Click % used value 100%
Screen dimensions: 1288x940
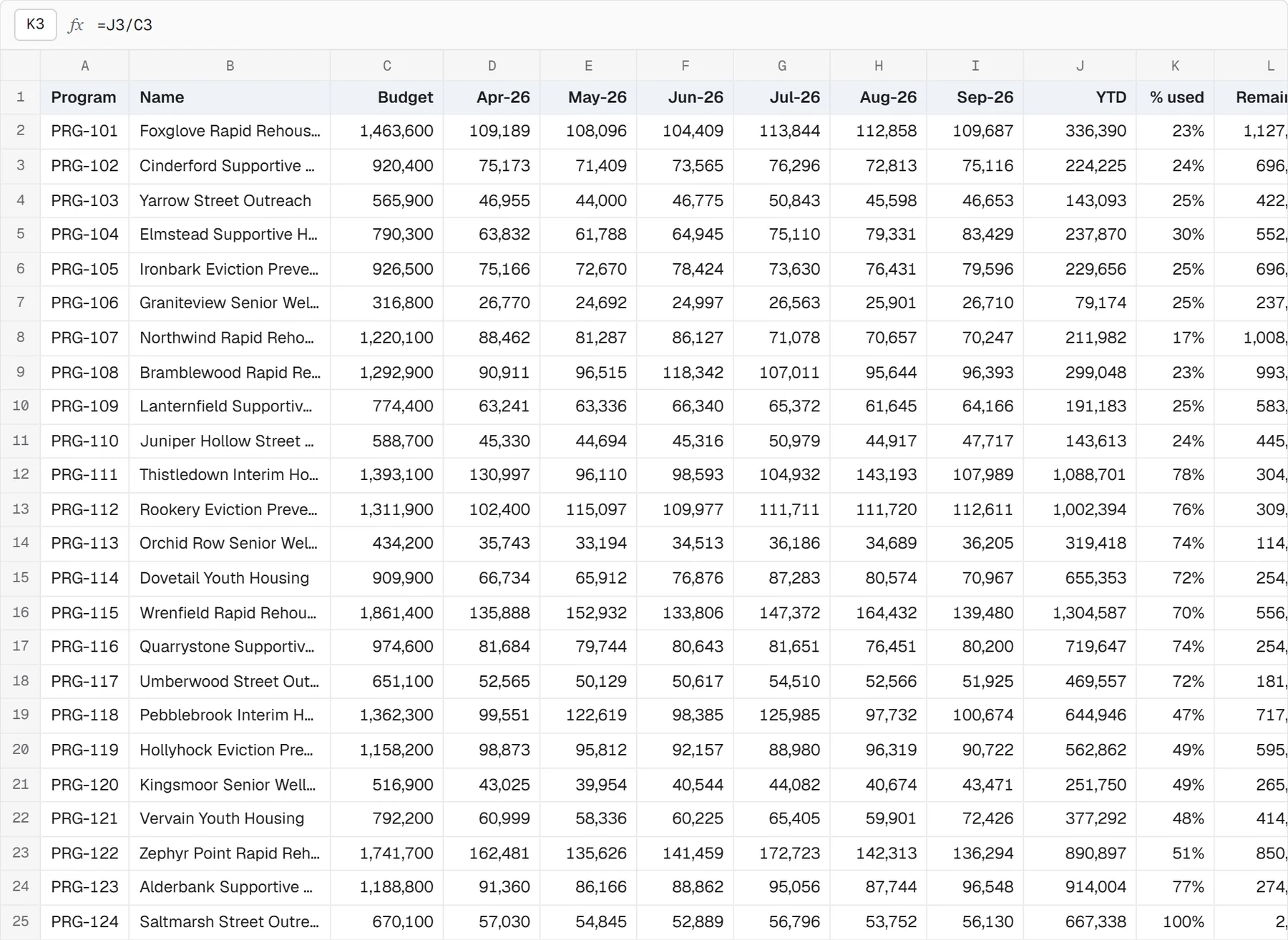coord(1176,921)
